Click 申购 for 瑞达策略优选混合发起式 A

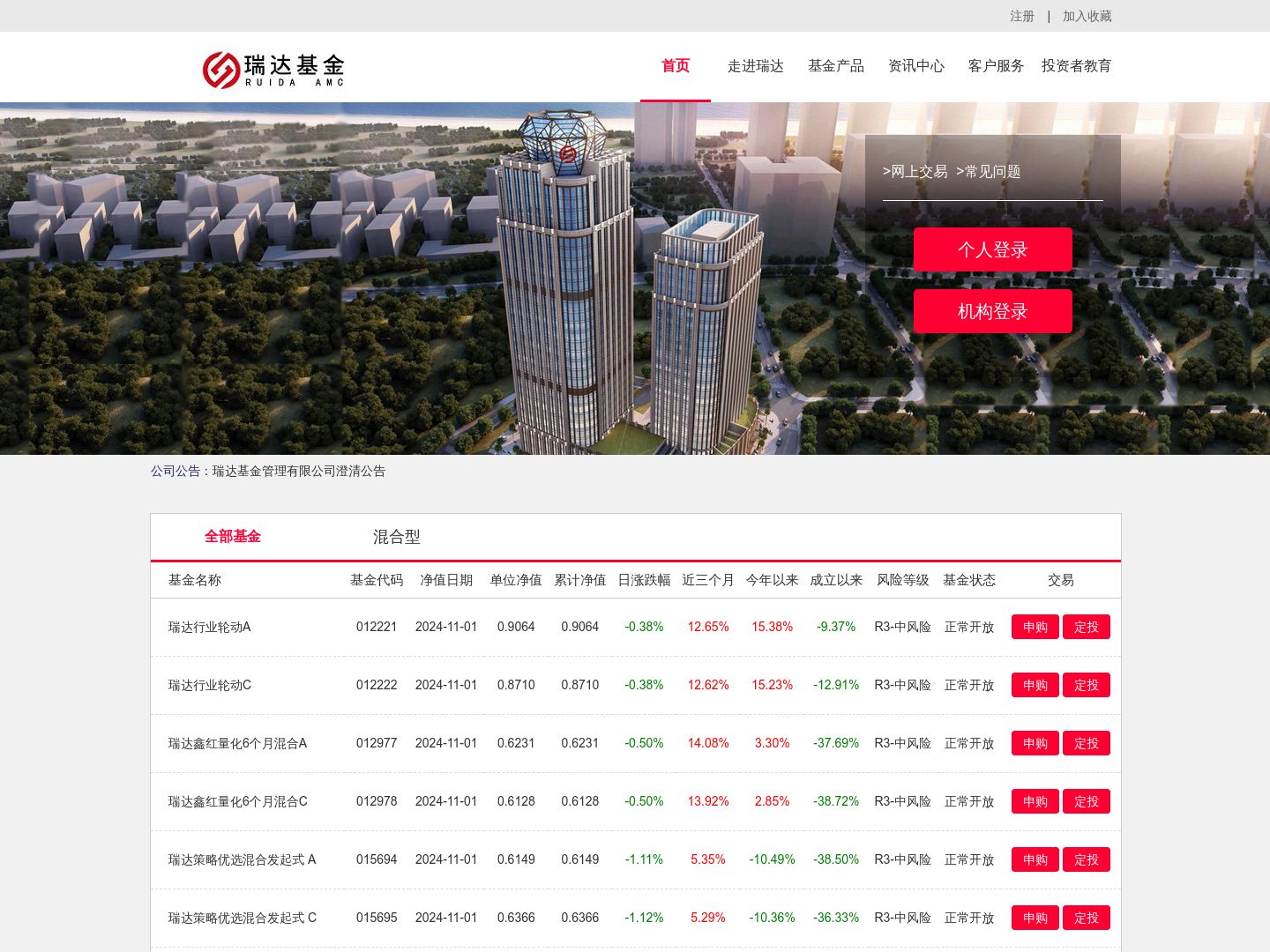1035,859
